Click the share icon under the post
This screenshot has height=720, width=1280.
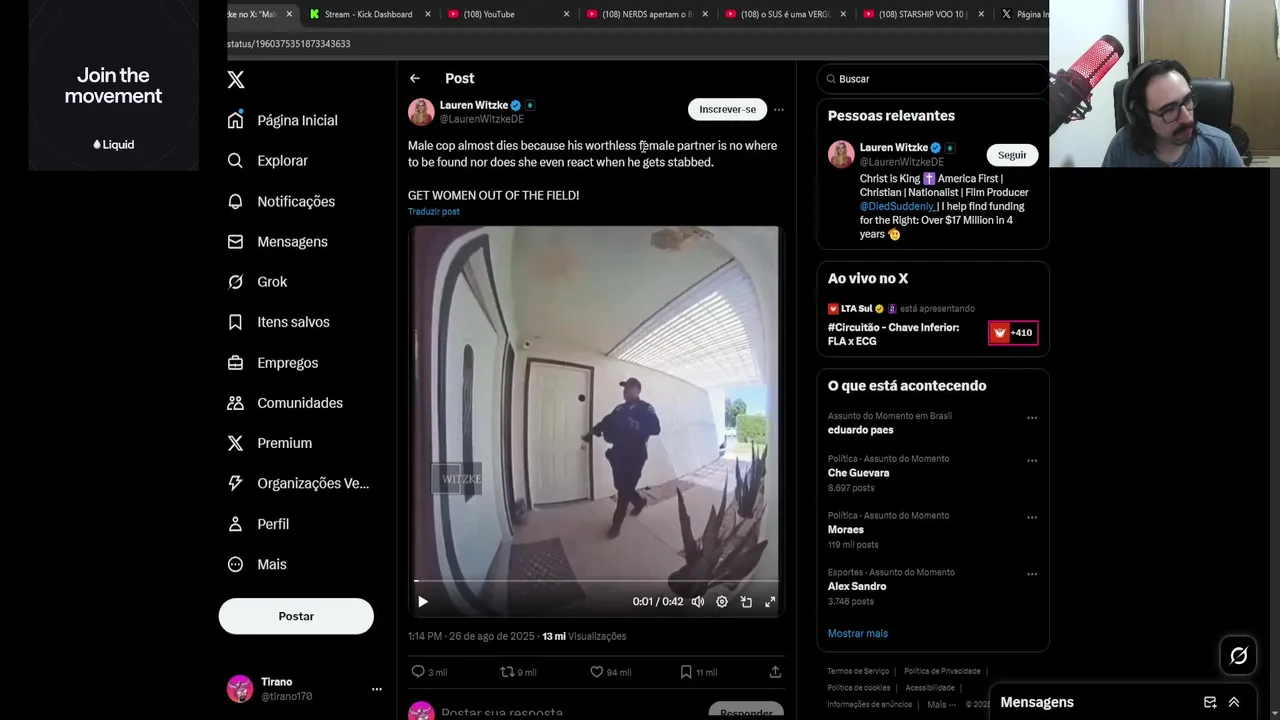tap(775, 672)
